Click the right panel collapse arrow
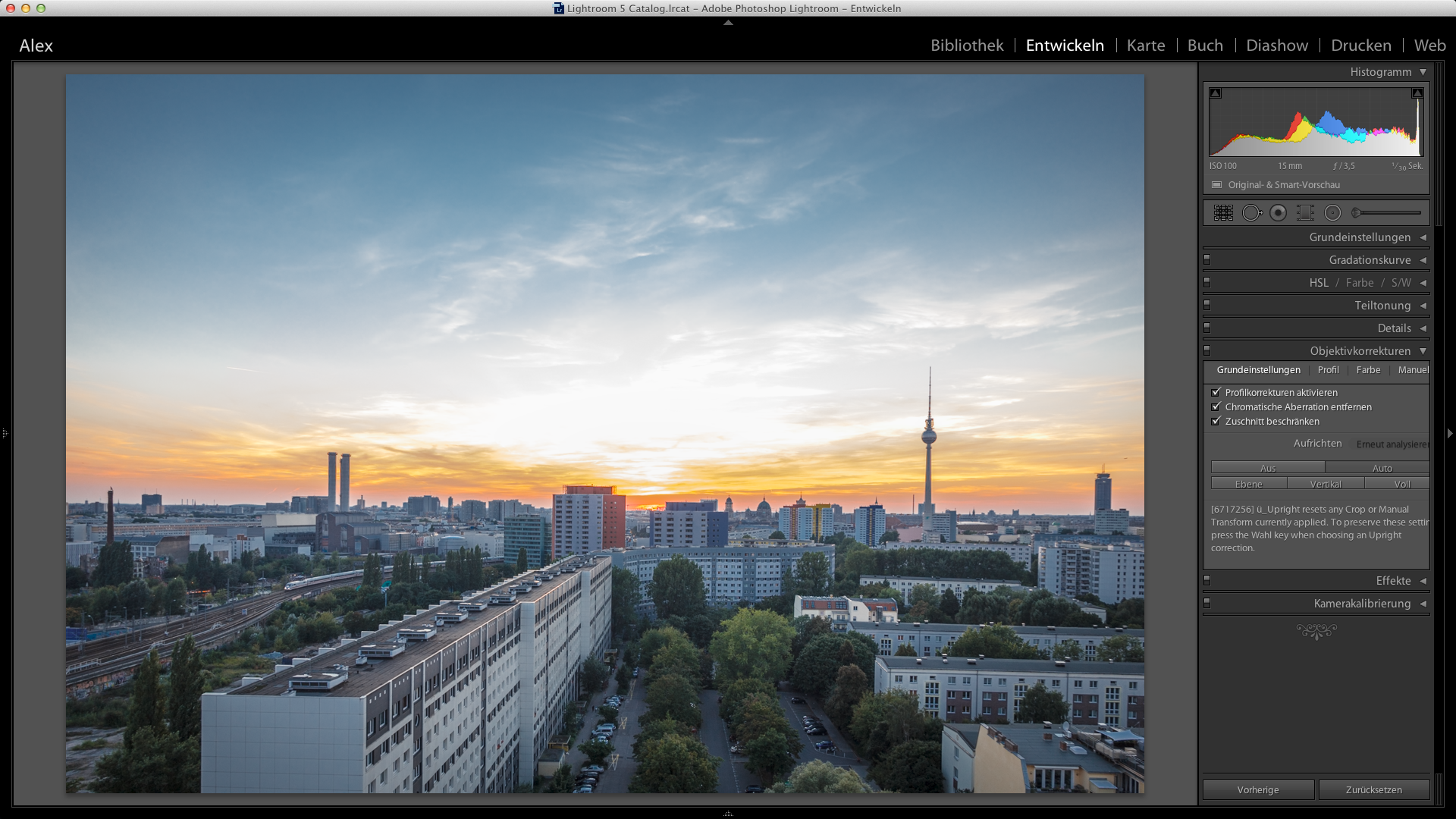 [x=1449, y=433]
